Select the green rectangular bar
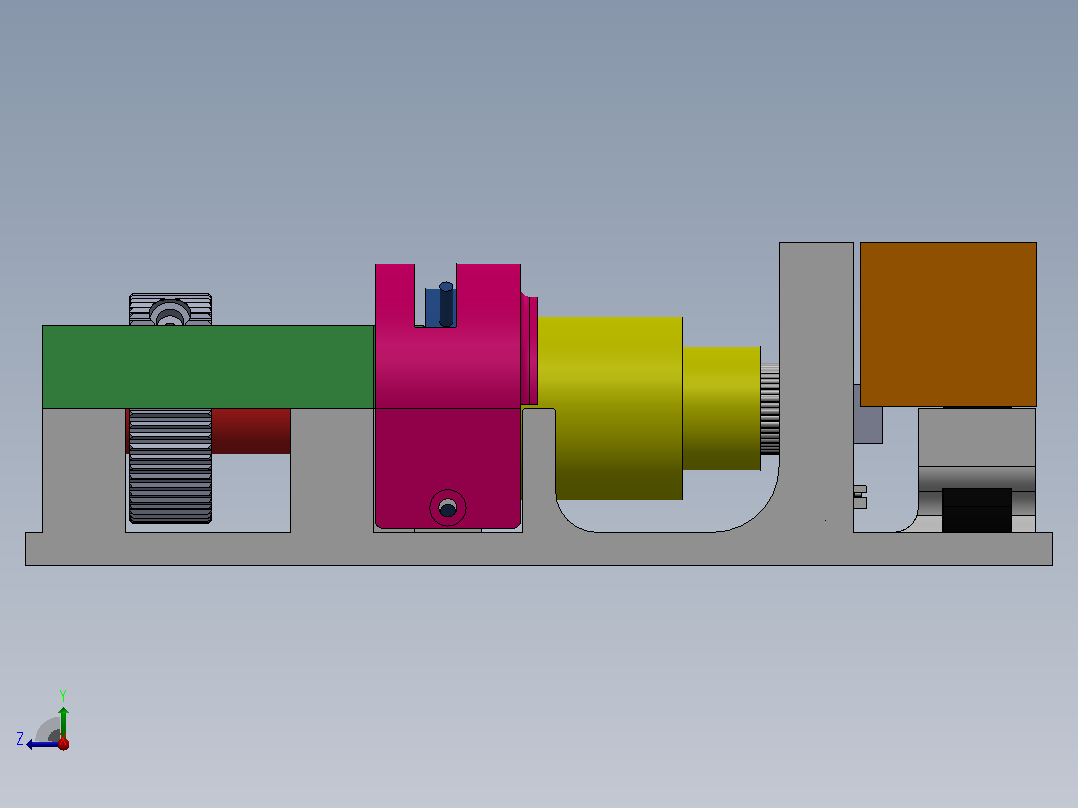The height and width of the screenshot is (808, 1078). 208,367
